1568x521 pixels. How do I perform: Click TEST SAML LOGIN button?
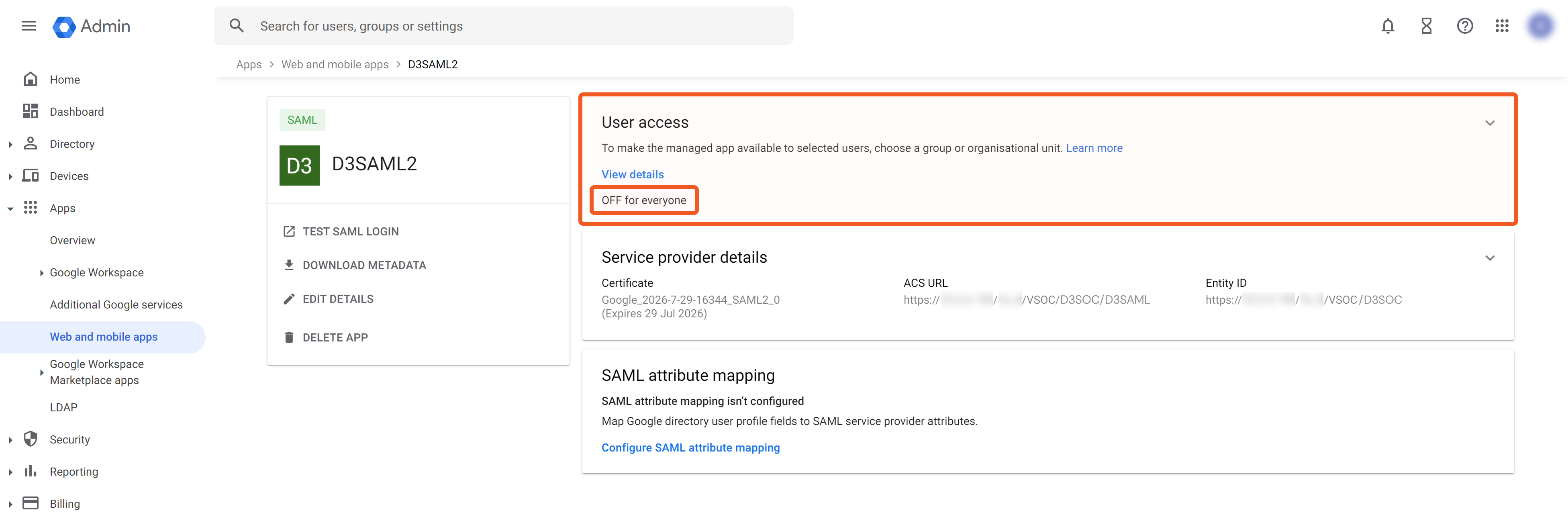pyautogui.click(x=350, y=231)
